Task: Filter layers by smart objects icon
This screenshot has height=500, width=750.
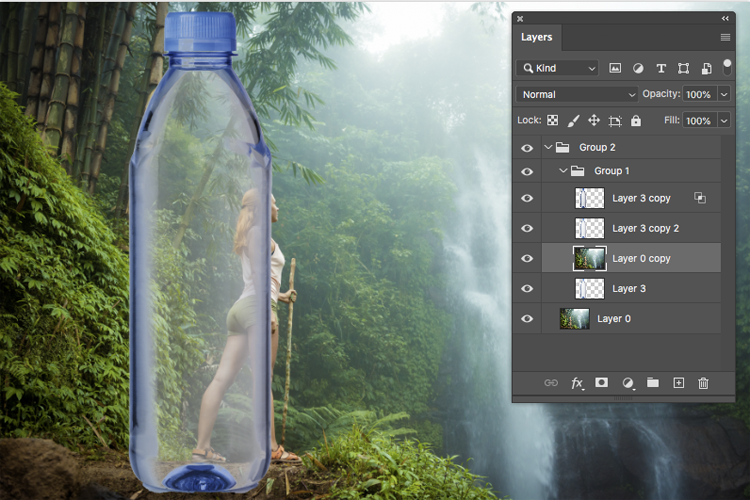Action: pyautogui.click(x=706, y=68)
